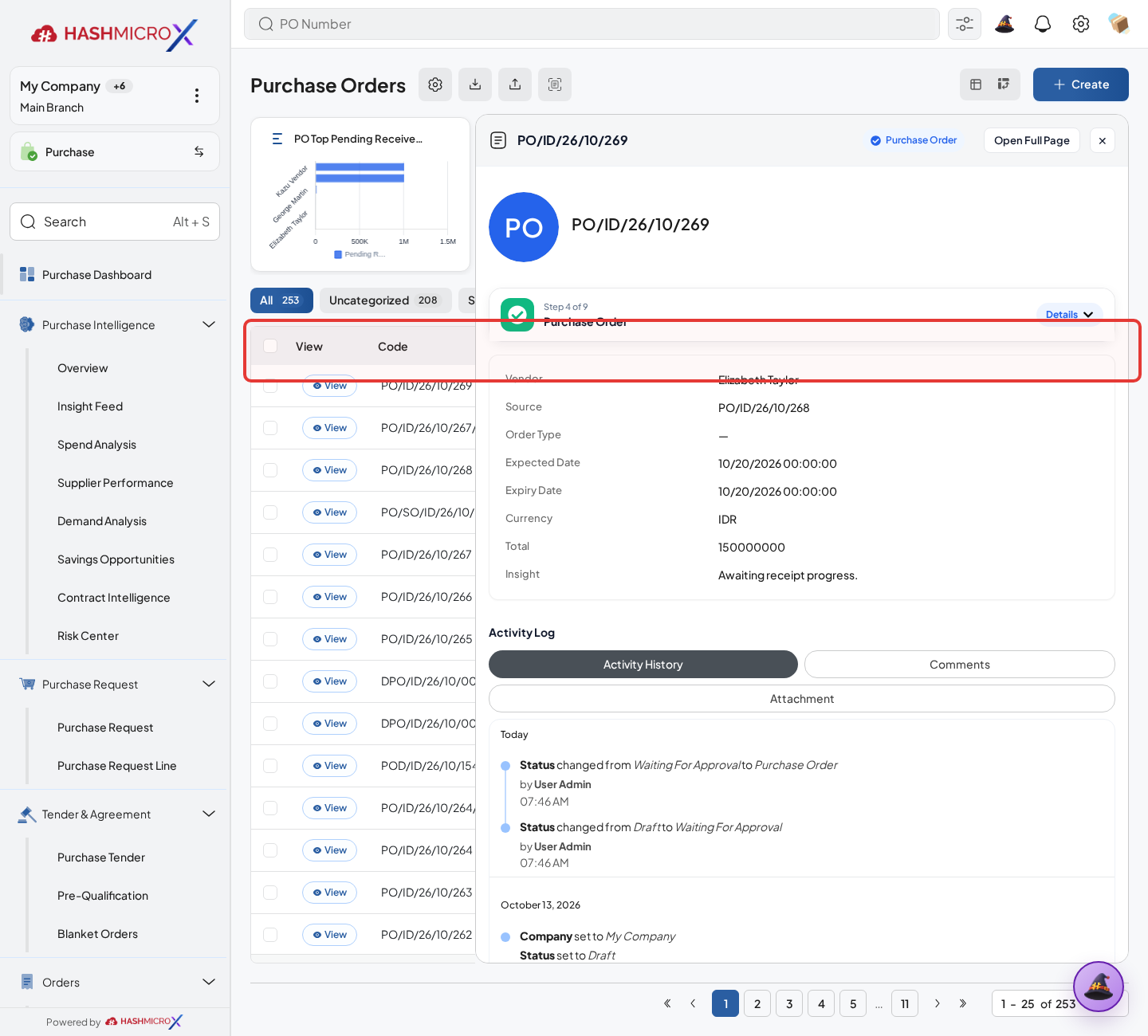Image resolution: width=1148 pixels, height=1036 pixels.
Task: Expand the Details dropdown in step card
Action: pos(1069,315)
